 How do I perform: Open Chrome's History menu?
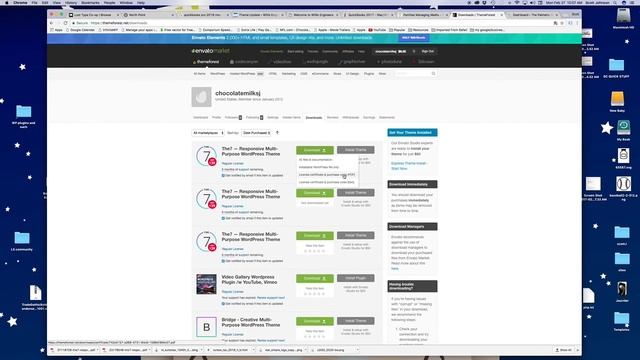click(x=71, y=2)
